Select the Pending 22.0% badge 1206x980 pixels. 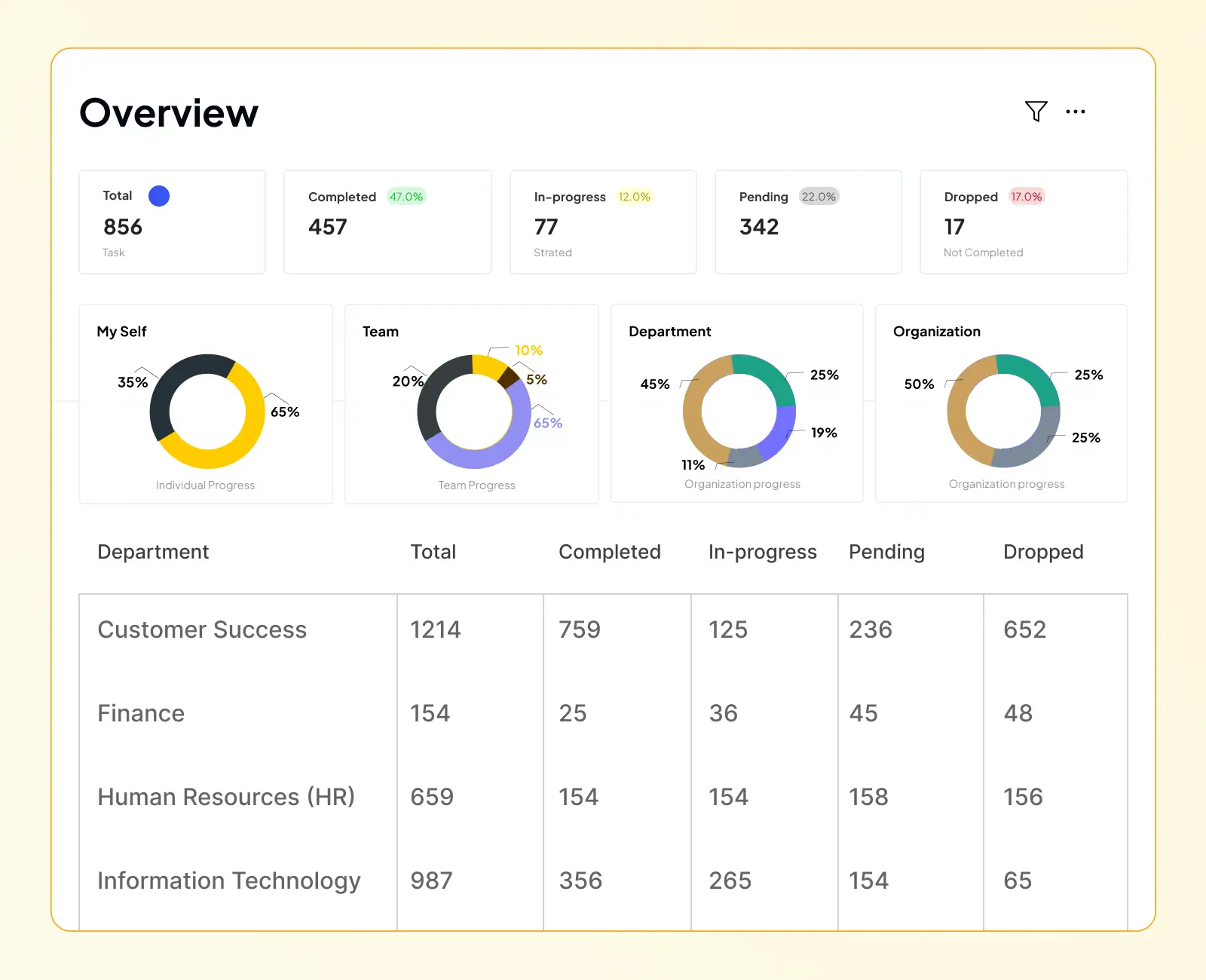pos(819,197)
